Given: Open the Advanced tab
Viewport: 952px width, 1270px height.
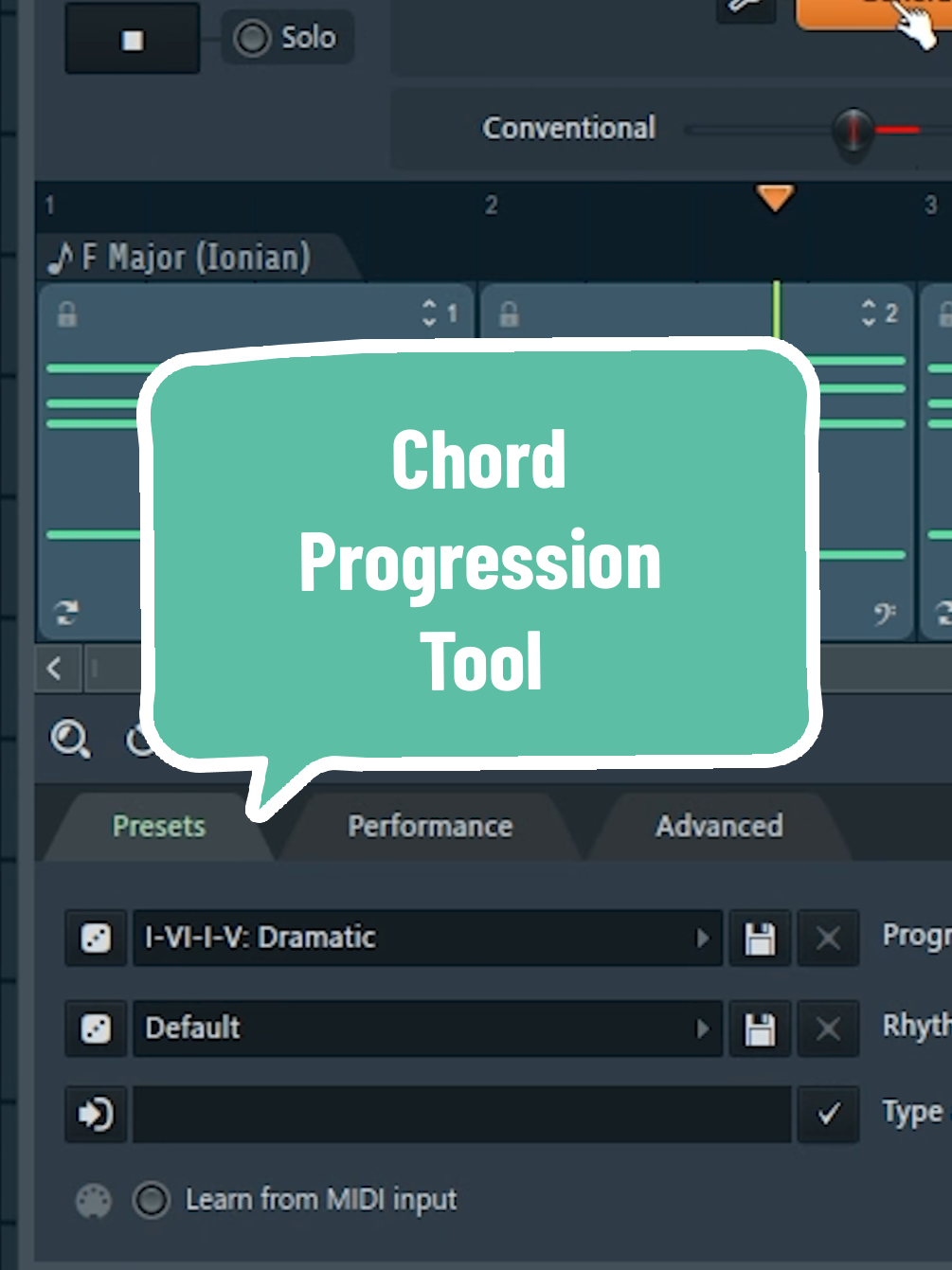Looking at the screenshot, I should (718, 825).
